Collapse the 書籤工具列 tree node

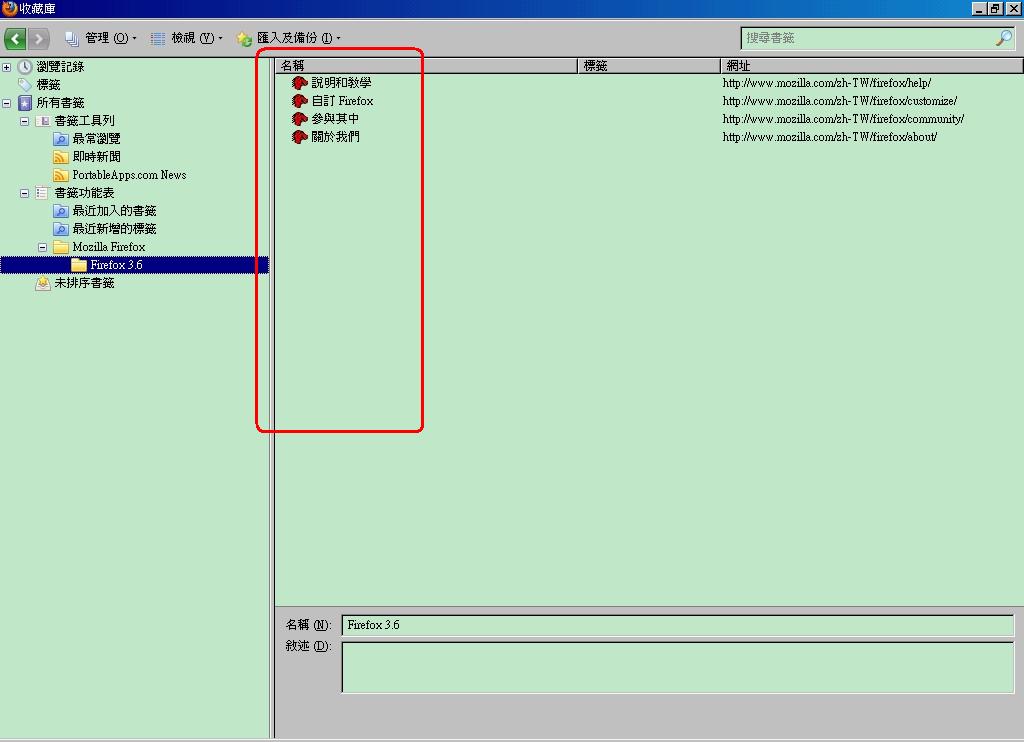pos(24,121)
